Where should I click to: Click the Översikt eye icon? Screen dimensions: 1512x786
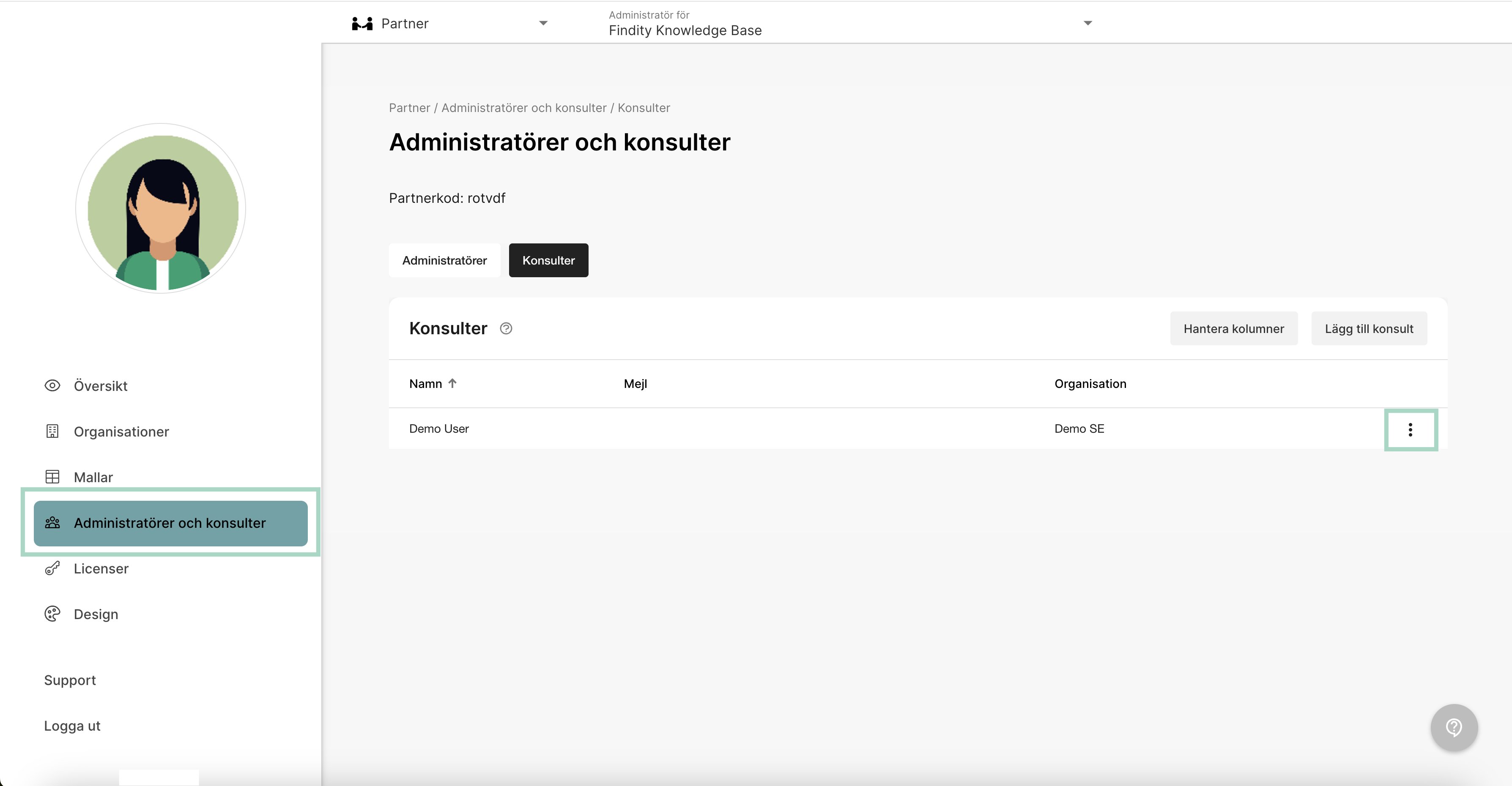(x=52, y=385)
